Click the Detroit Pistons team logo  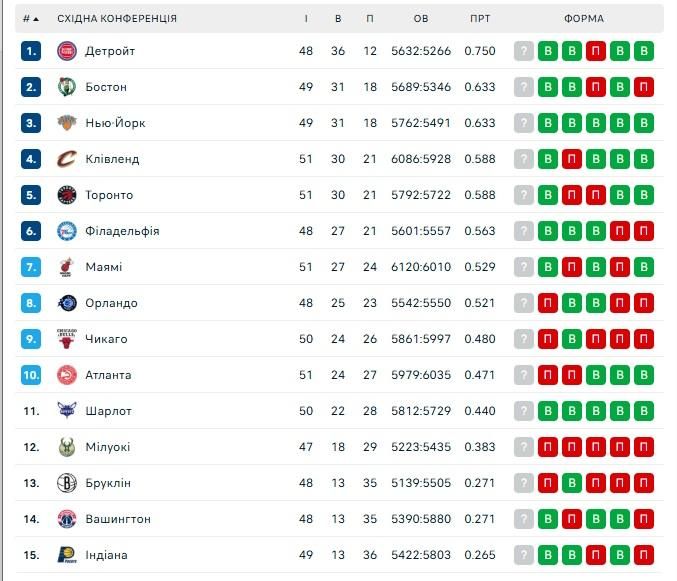66,51
